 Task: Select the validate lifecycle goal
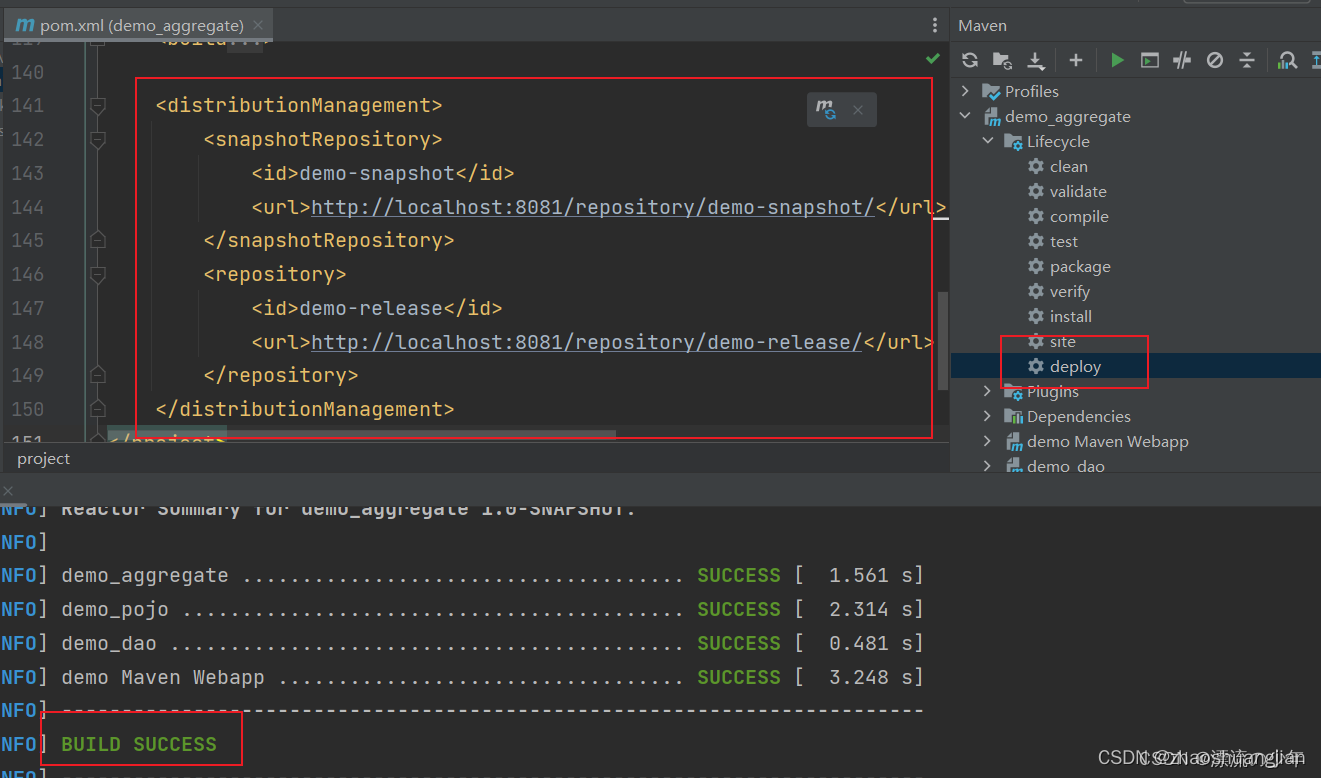click(1078, 191)
